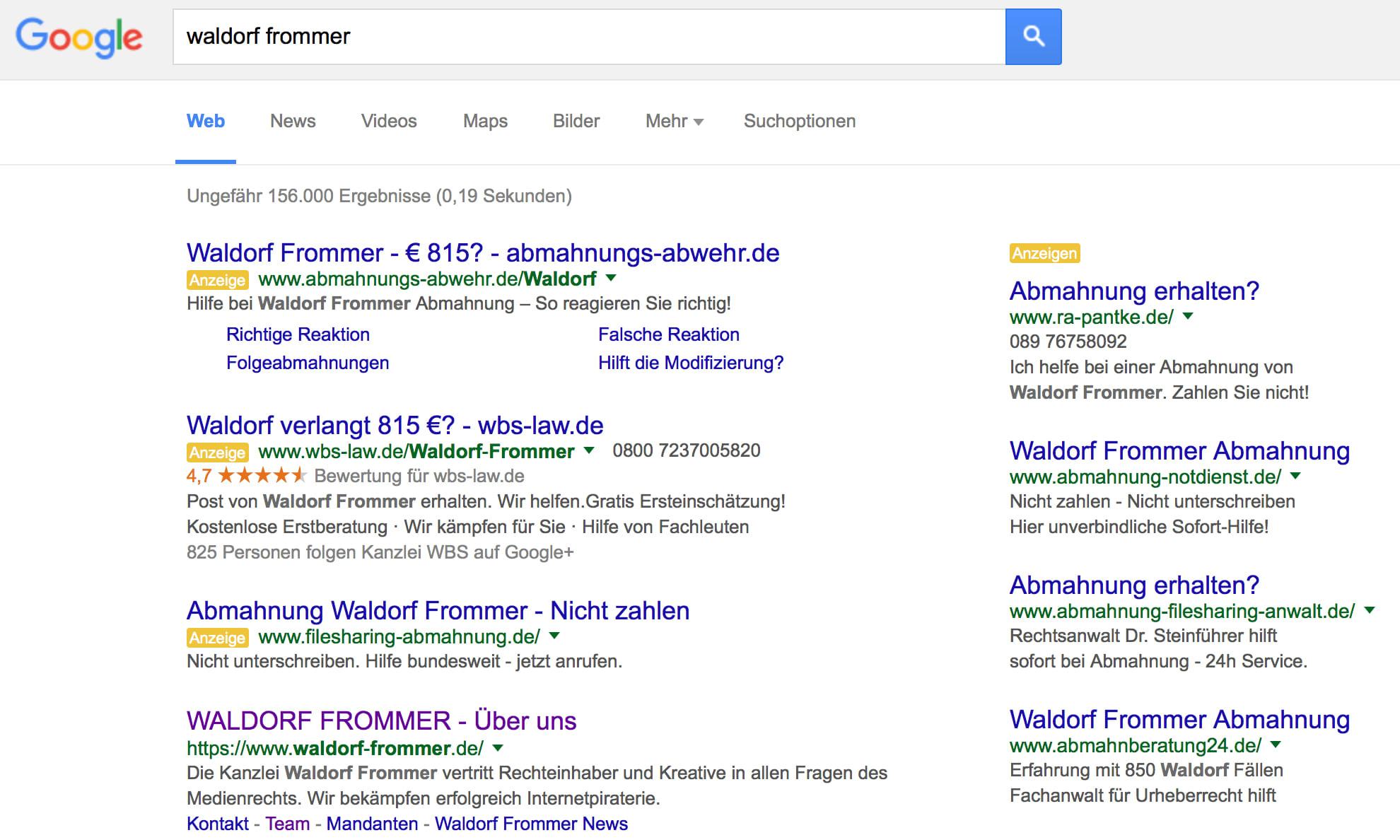Click the yellow Anzeigen badge above sidebar ads

[x=1044, y=253]
